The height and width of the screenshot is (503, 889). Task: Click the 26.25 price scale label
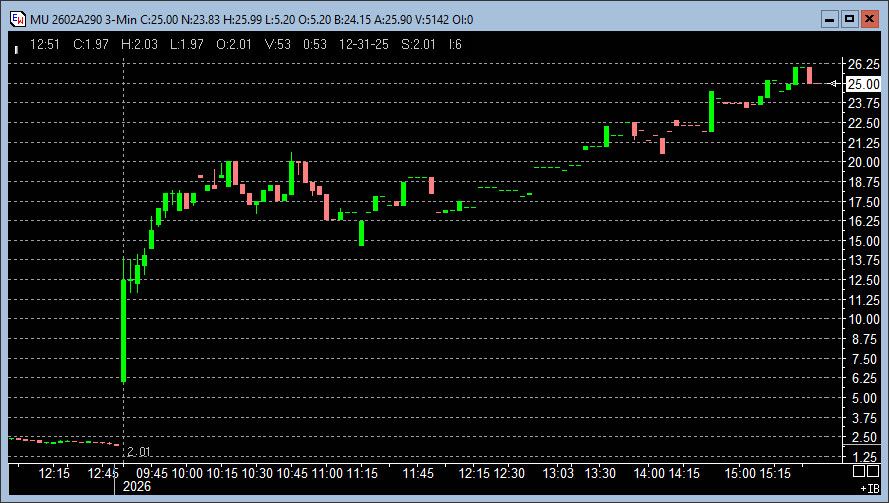click(864, 64)
